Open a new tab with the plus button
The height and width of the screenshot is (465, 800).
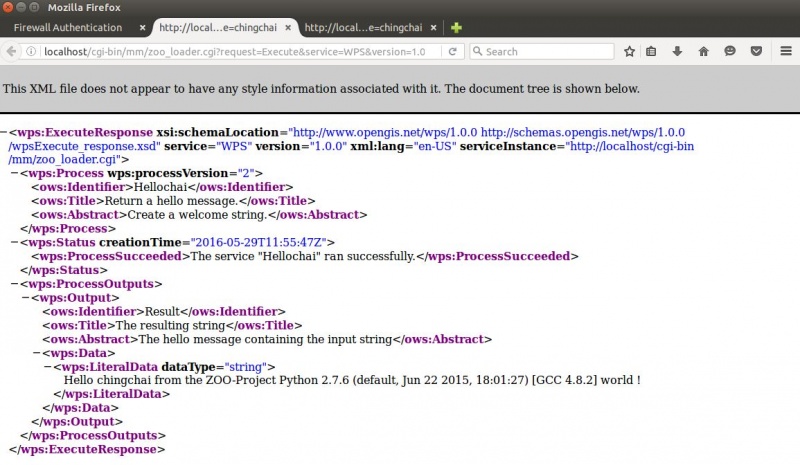coord(456,27)
